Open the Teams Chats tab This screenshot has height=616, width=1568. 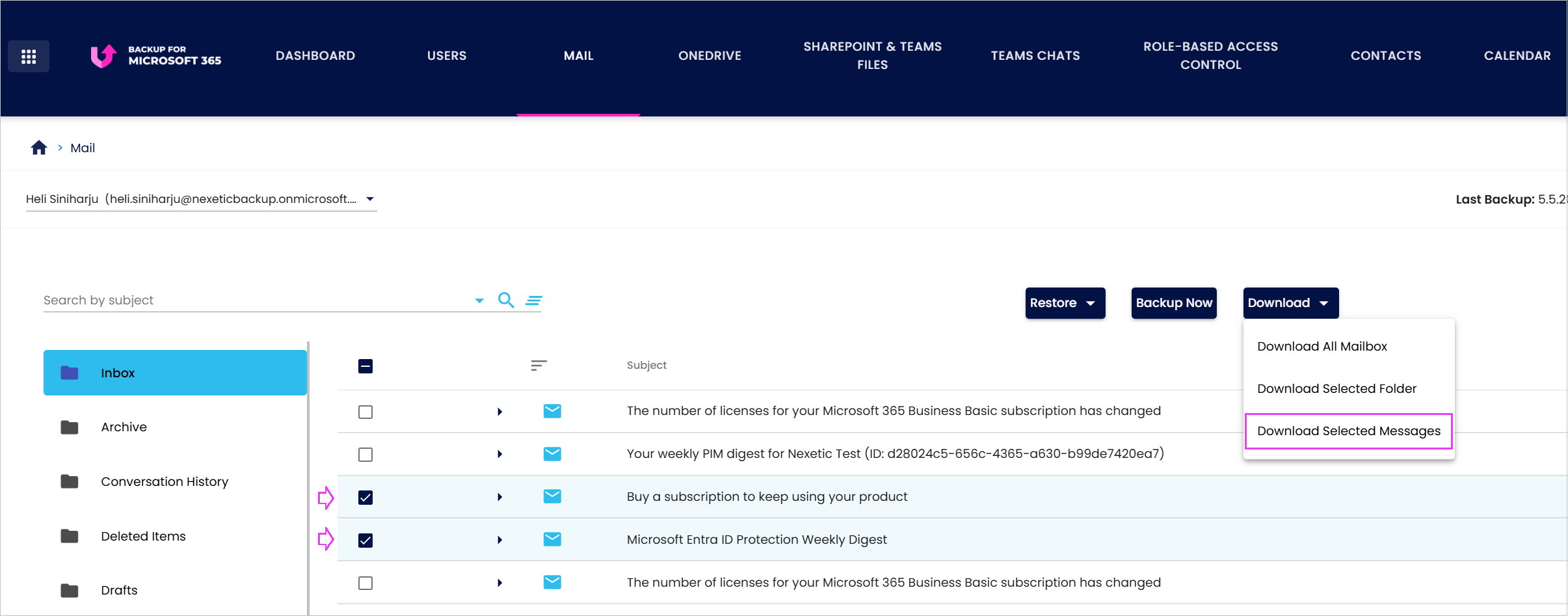[x=1035, y=56]
